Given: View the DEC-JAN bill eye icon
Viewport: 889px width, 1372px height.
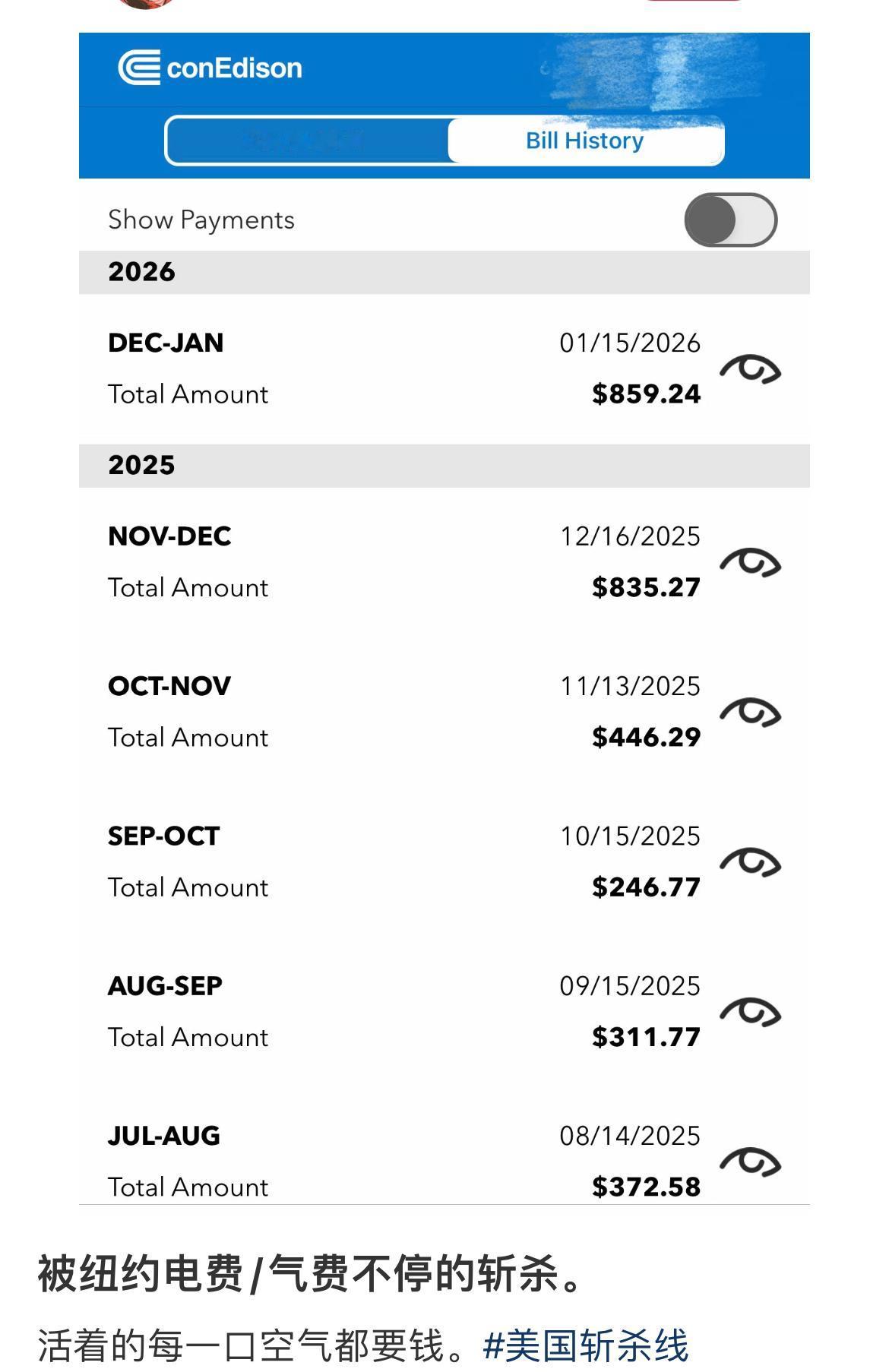Looking at the screenshot, I should click(x=750, y=369).
